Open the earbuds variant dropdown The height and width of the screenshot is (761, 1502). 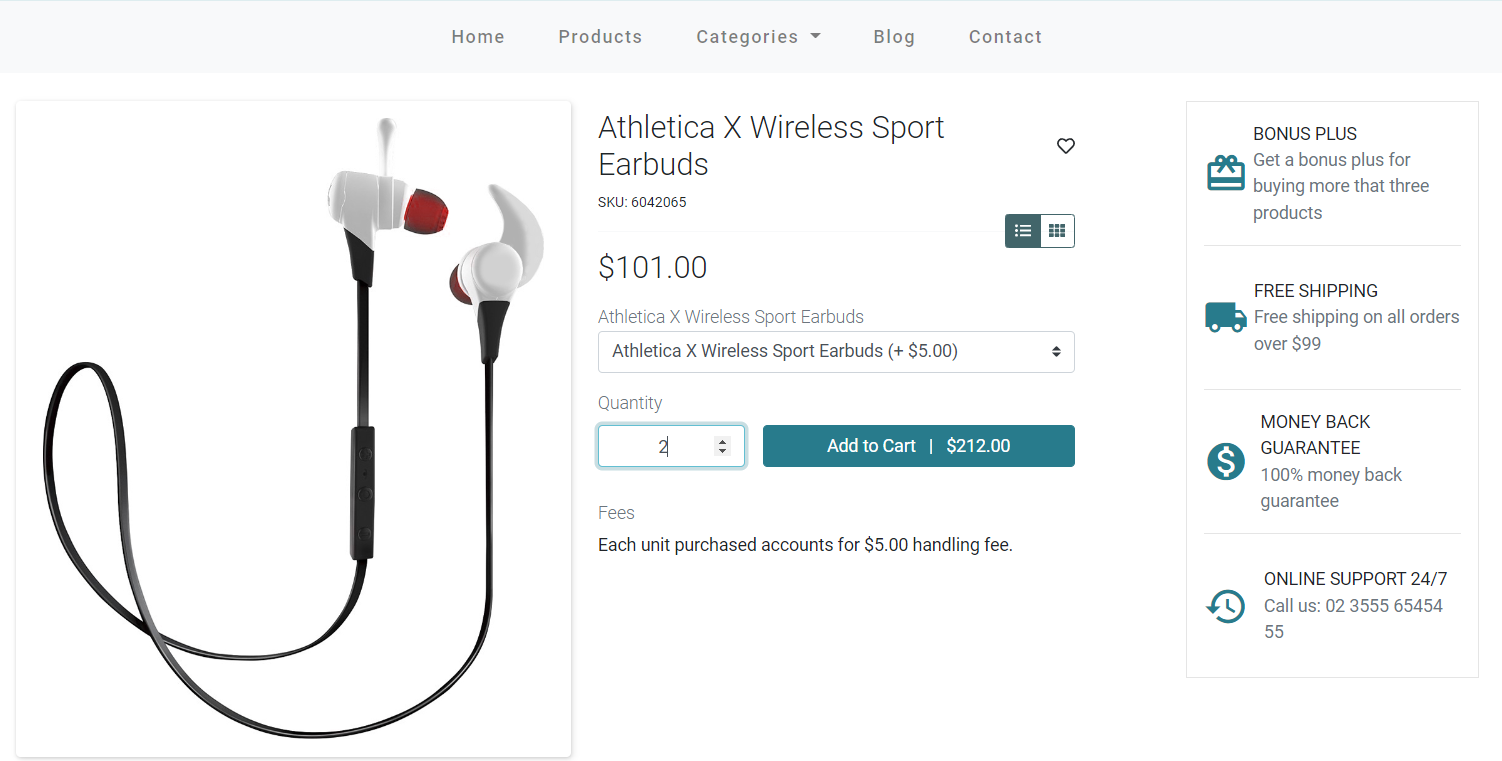coord(836,352)
